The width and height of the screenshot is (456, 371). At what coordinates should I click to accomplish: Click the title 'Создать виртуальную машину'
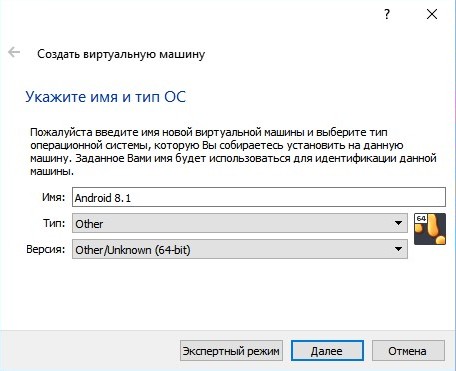tap(121, 54)
